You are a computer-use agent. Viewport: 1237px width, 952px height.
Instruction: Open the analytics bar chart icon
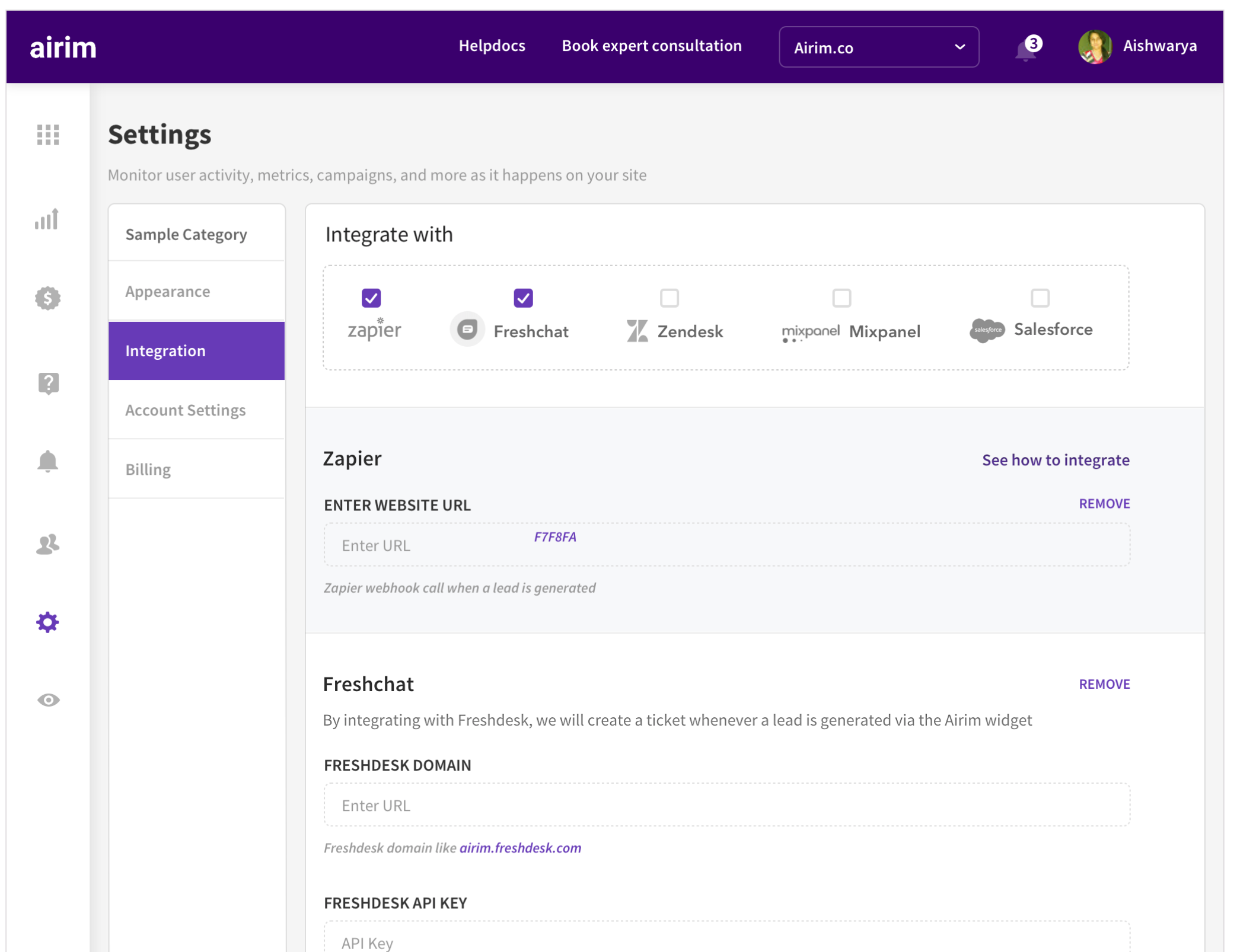[x=47, y=219]
